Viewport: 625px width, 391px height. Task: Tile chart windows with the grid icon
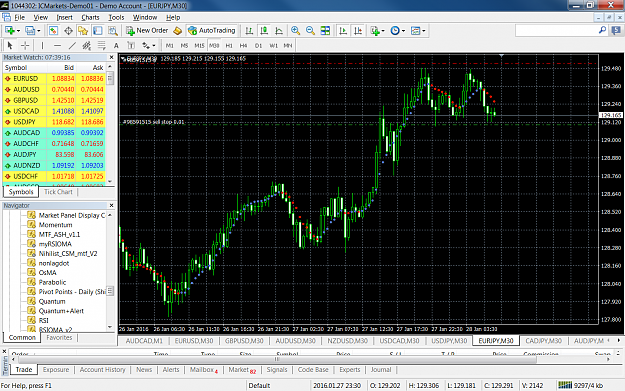point(325,31)
